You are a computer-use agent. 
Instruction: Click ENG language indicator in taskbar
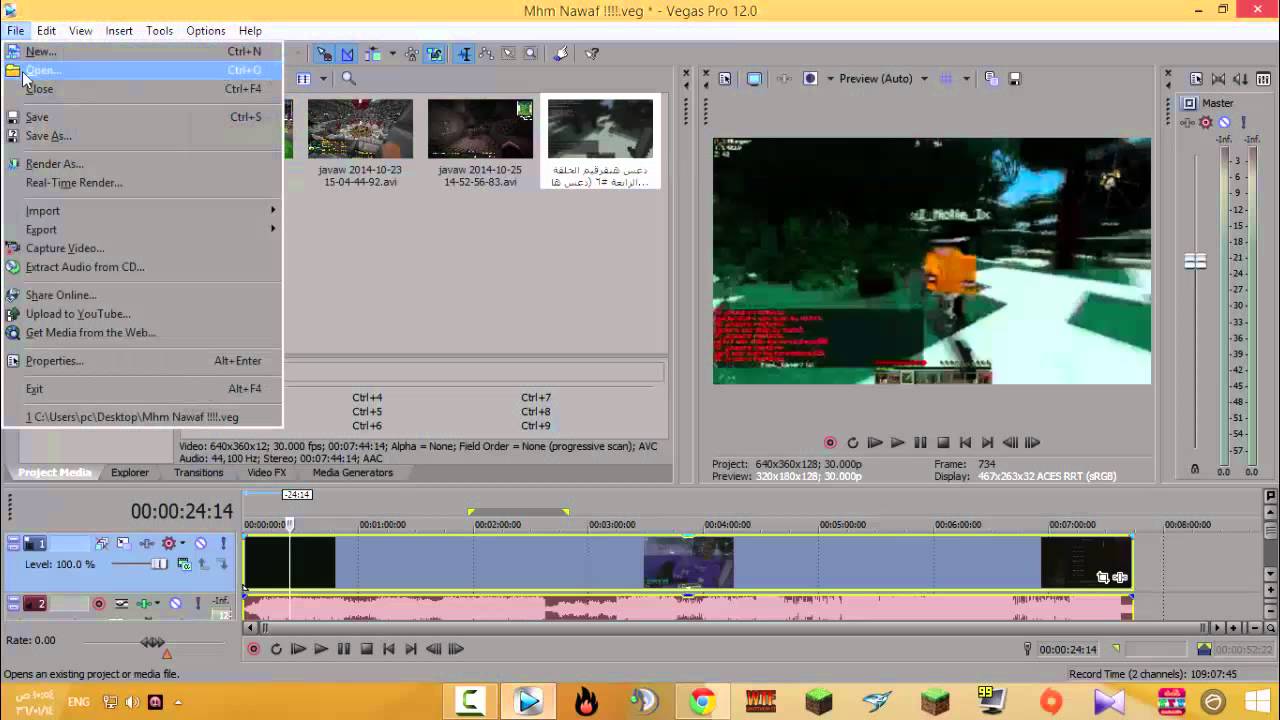click(x=78, y=702)
